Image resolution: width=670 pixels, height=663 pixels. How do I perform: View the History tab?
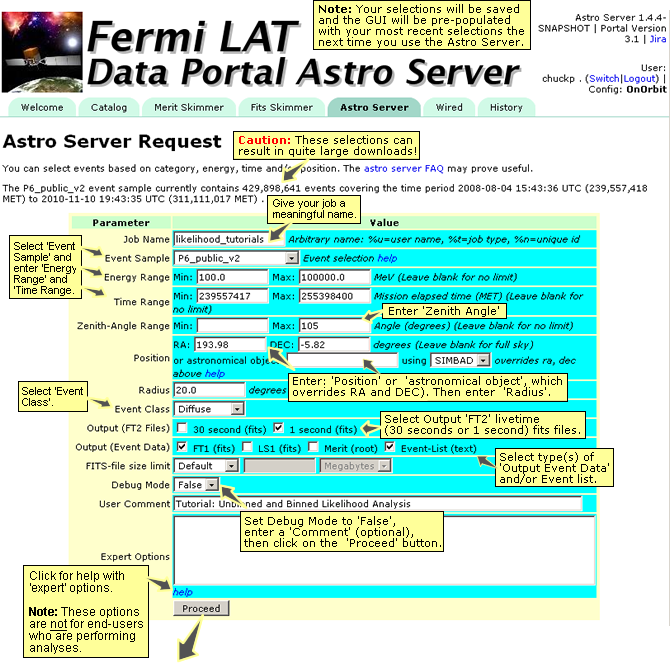[x=506, y=107]
